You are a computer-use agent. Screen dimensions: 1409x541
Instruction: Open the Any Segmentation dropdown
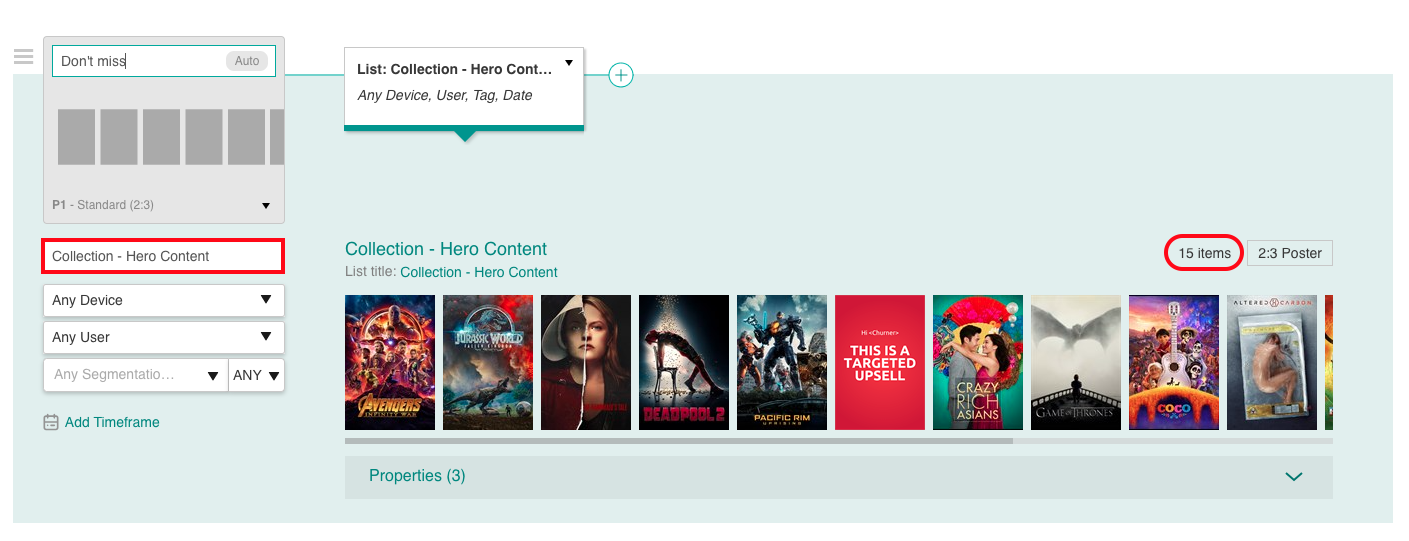pyautogui.click(x=136, y=375)
